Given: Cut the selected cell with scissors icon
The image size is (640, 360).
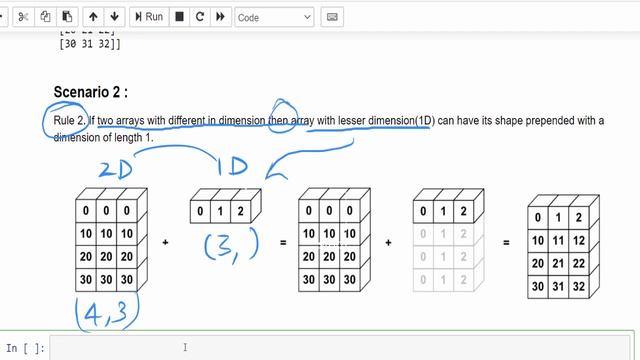Looking at the screenshot, I should (x=23, y=17).
